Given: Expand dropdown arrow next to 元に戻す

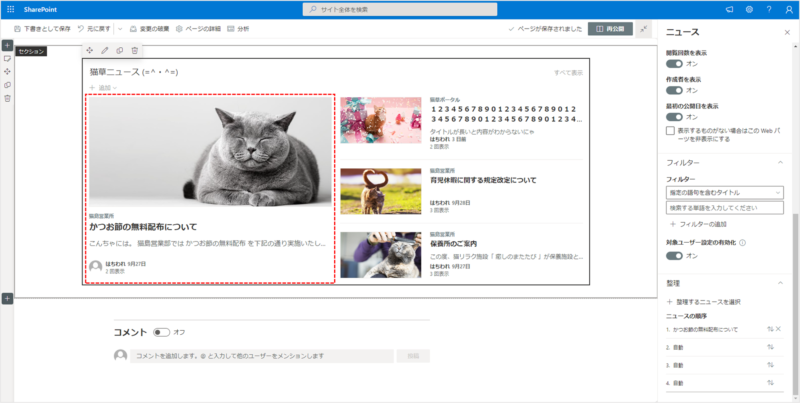Looking at the screenshot, I should click(x=120, y=29).
